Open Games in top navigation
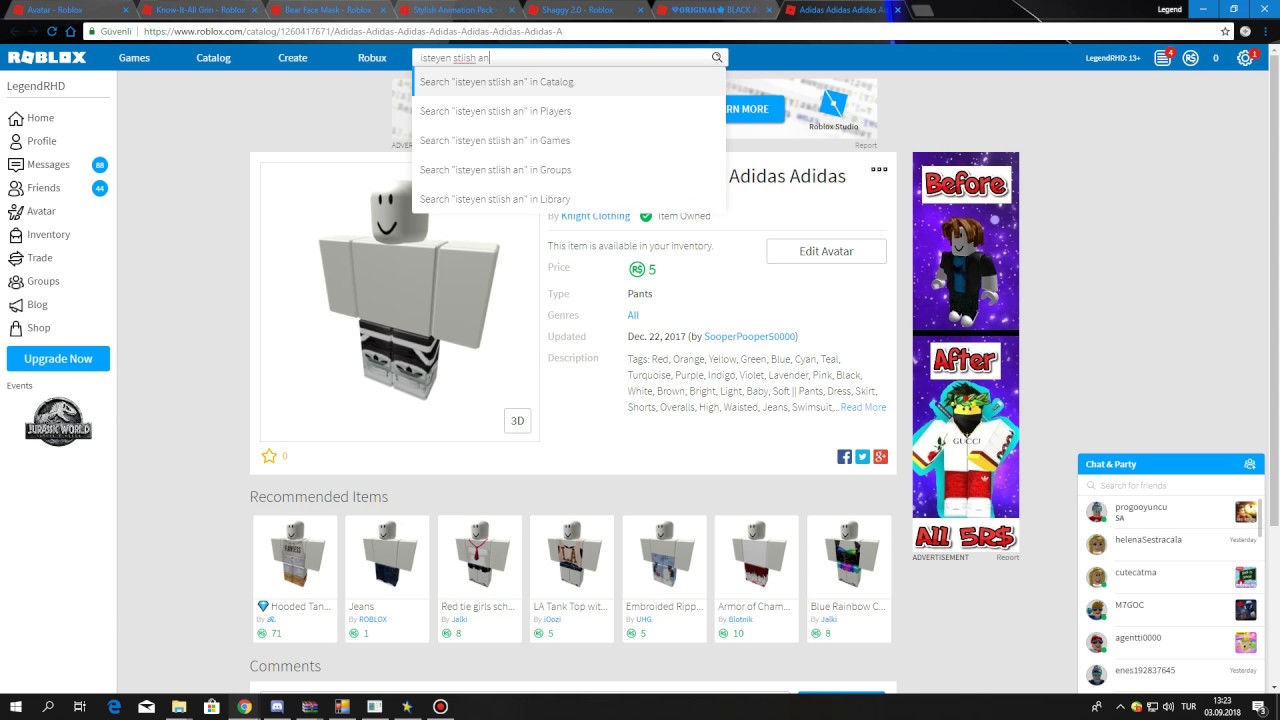 point(134,58)
